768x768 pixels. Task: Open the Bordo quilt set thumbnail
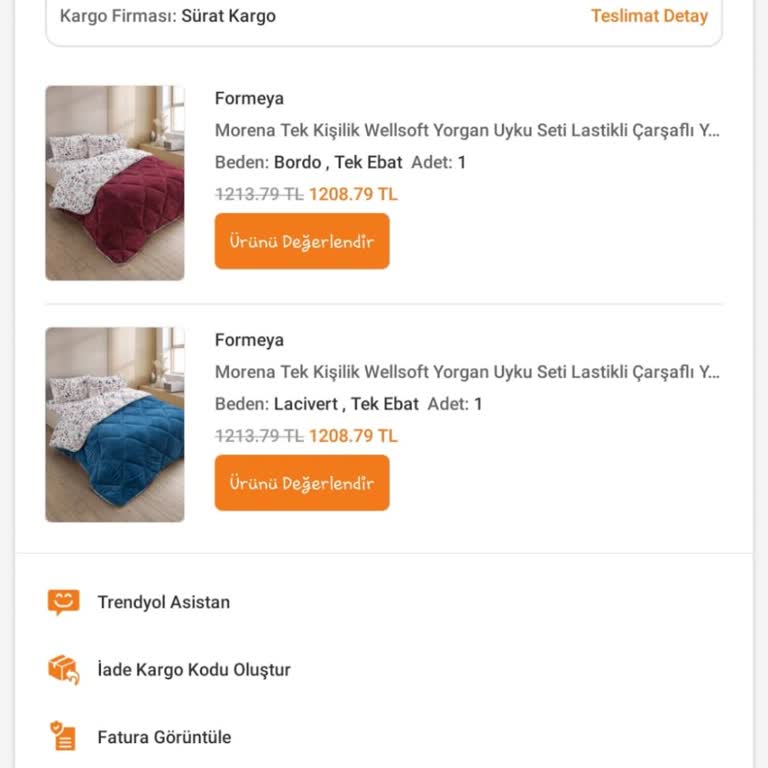pos(115,183)
